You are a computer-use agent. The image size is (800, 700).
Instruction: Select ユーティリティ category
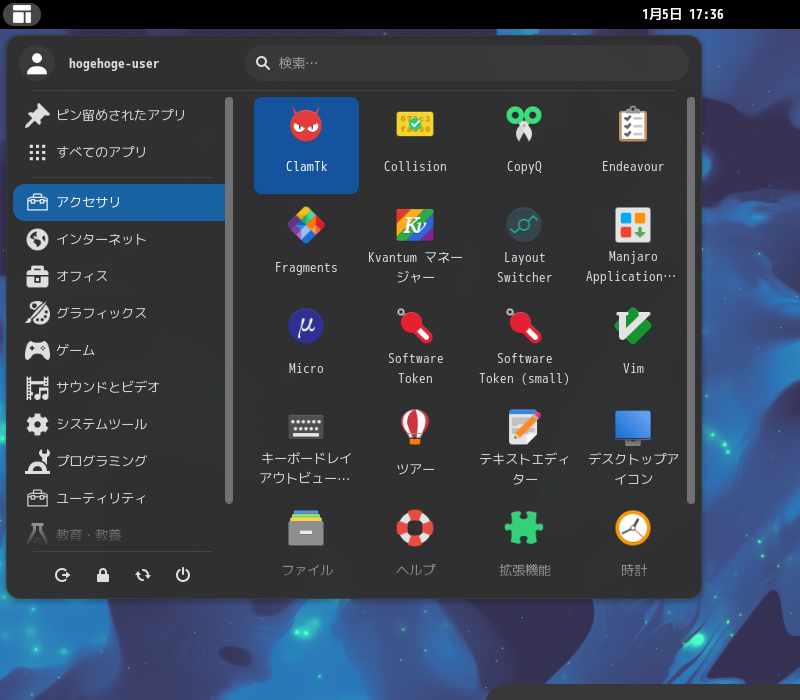pyautogui.click(x=119, y=498)
